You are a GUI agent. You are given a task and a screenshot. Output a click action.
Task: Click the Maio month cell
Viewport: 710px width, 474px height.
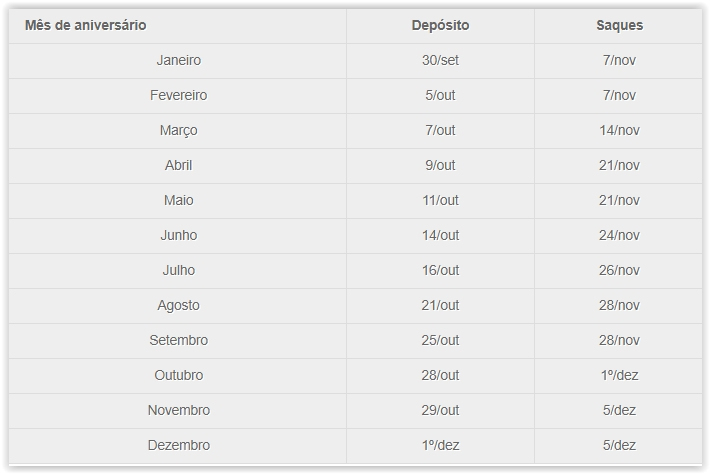(x=178, y=200)
